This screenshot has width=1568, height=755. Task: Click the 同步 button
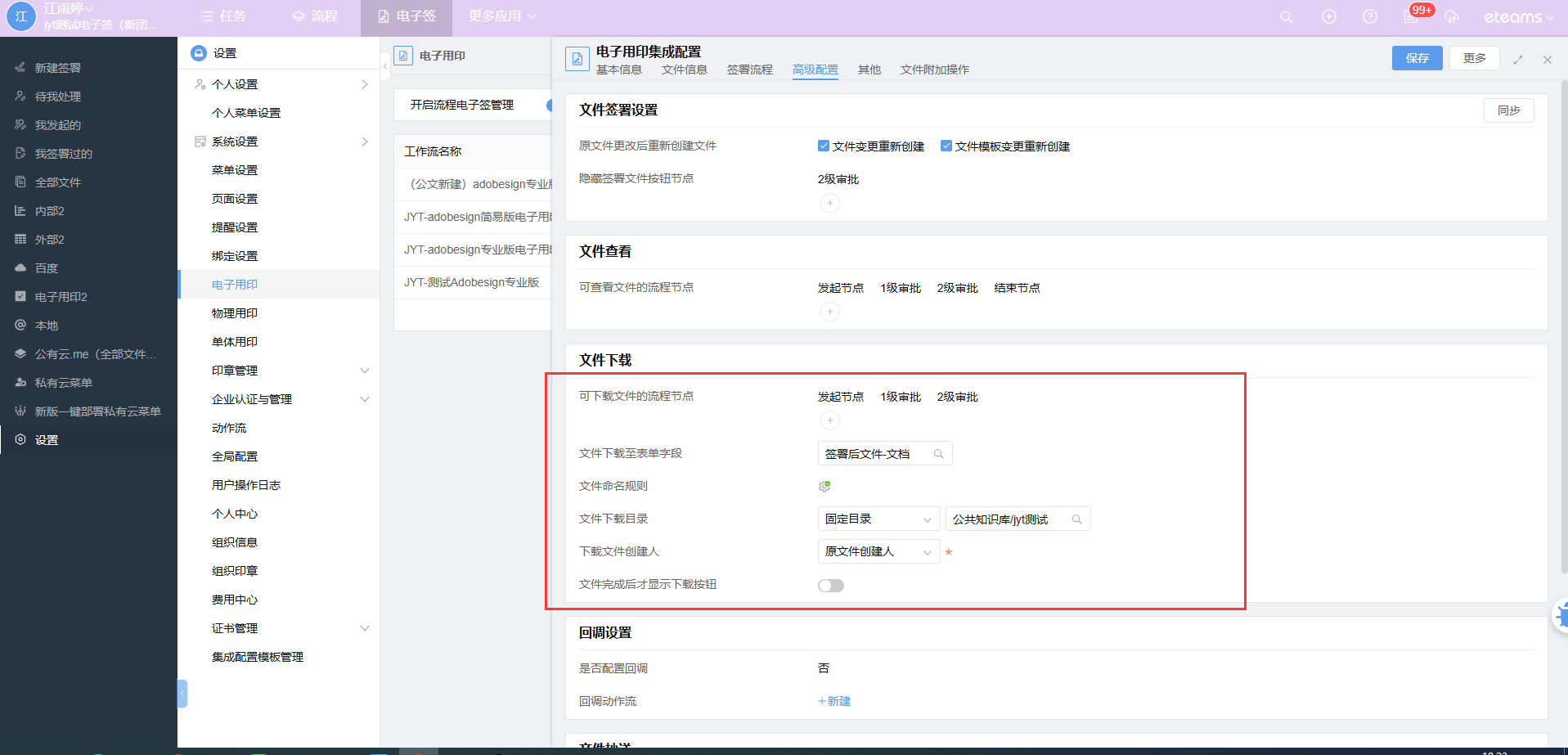coord(1509,110)
